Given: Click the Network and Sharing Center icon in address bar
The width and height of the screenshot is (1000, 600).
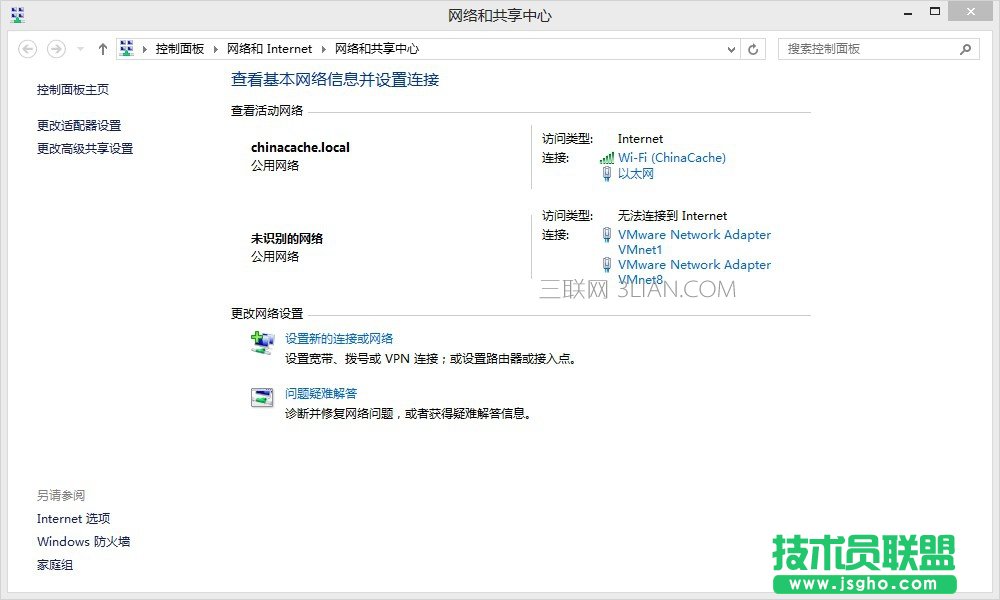Looking at the screenshot, I should (127, 47).
